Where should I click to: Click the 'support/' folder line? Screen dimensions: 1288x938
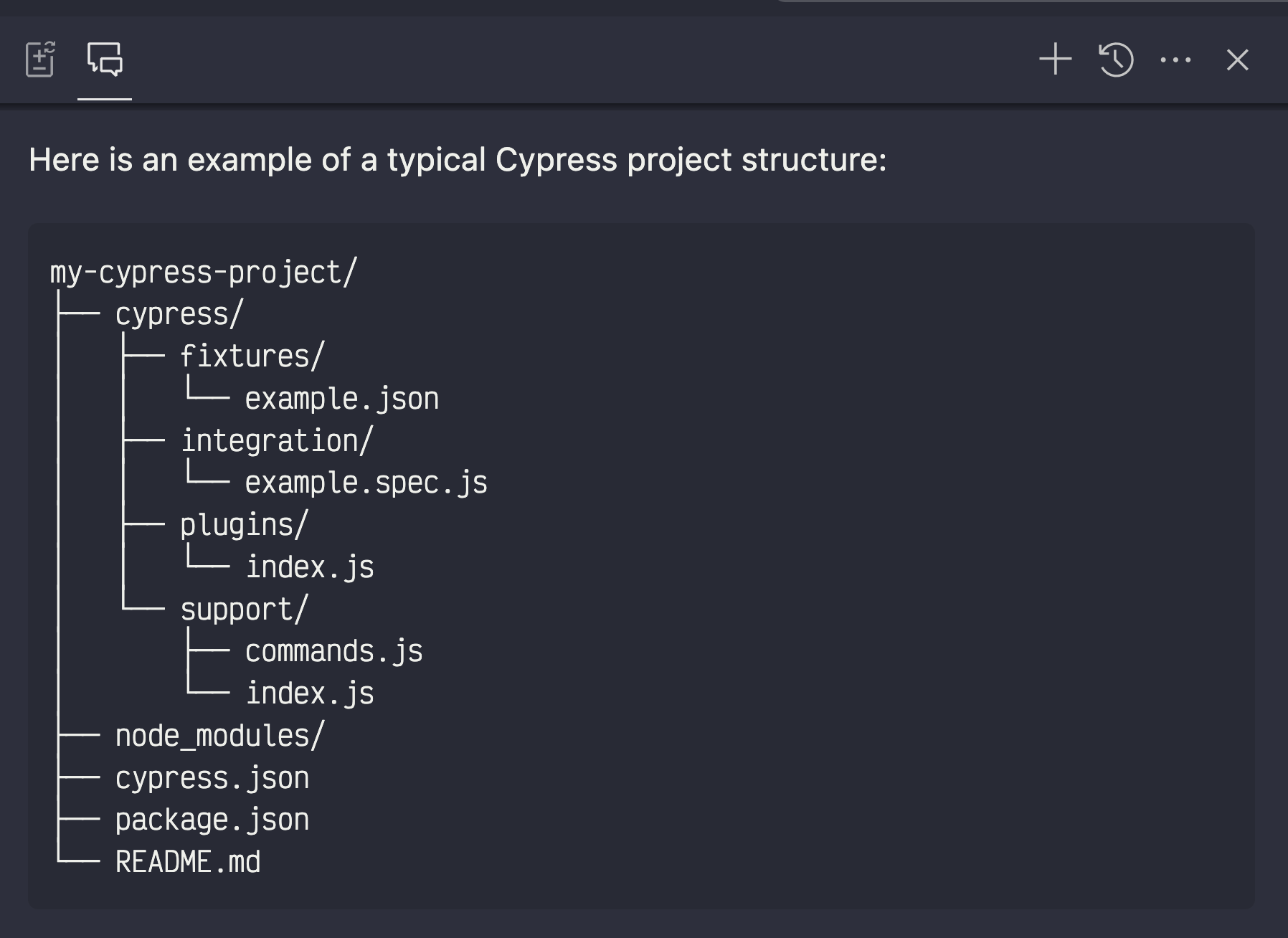[x=245, y=610]
